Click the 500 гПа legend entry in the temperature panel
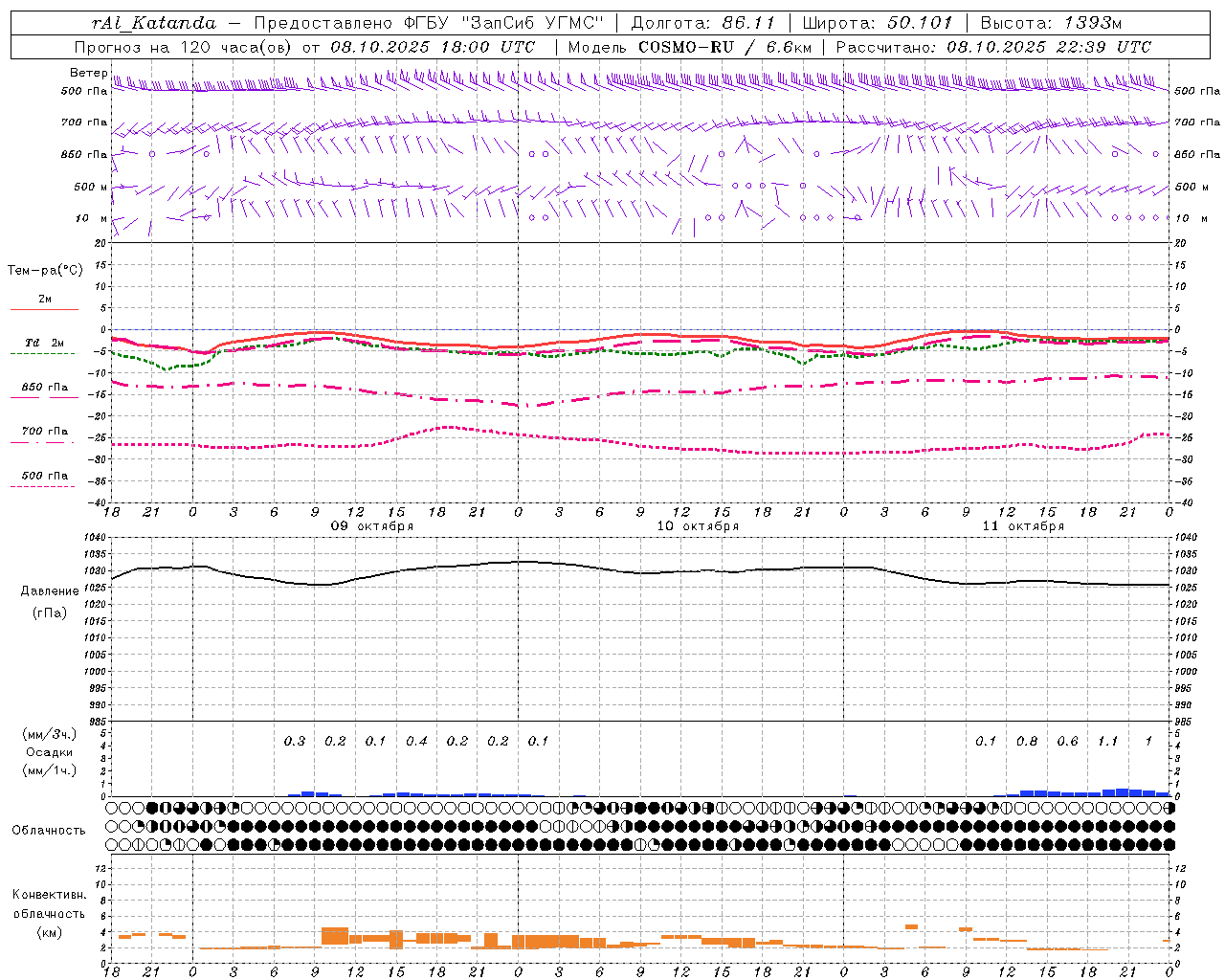The width and height of the screenshot is (1225, 980). tap(45, 476)
